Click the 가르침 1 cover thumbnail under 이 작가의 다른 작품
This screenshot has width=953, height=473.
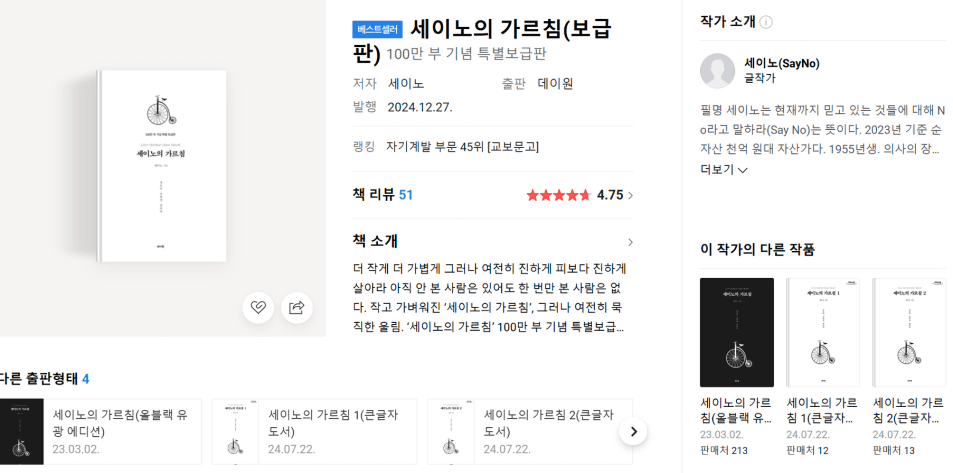(823, 333)
